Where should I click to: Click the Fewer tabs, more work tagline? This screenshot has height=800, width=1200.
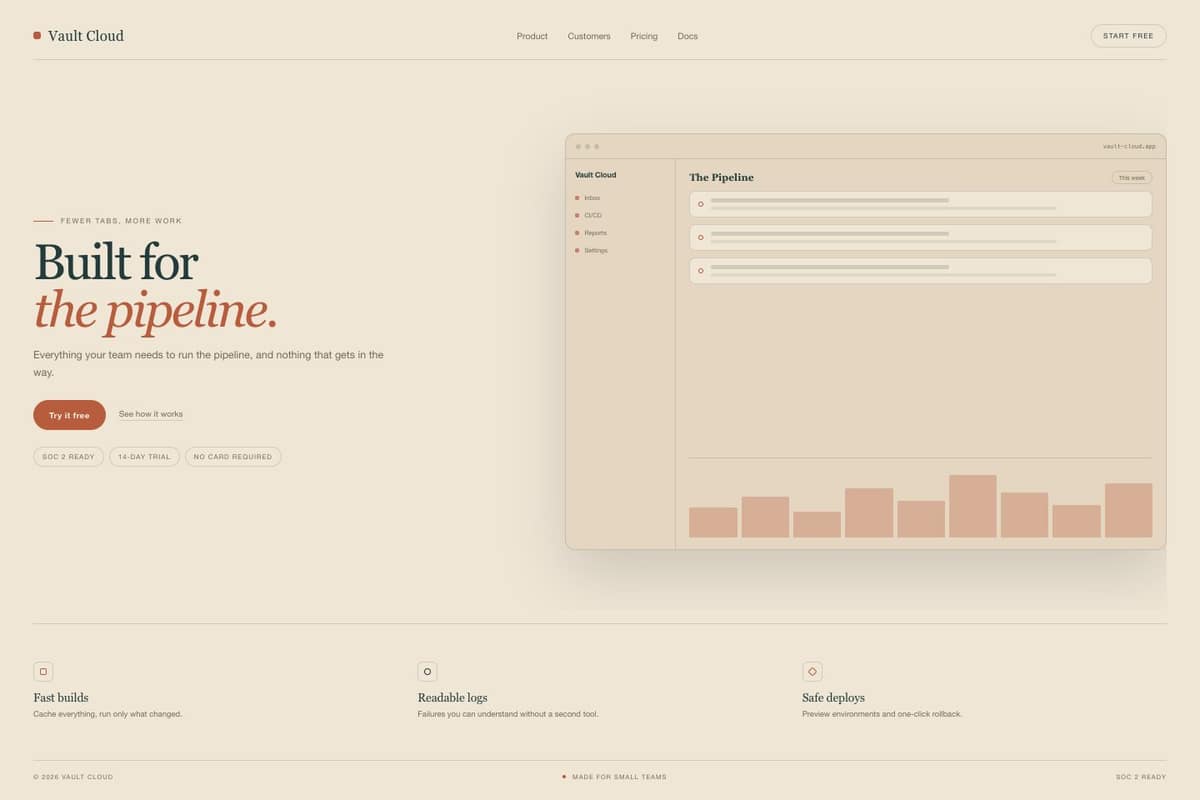click(x=121, y=221)
